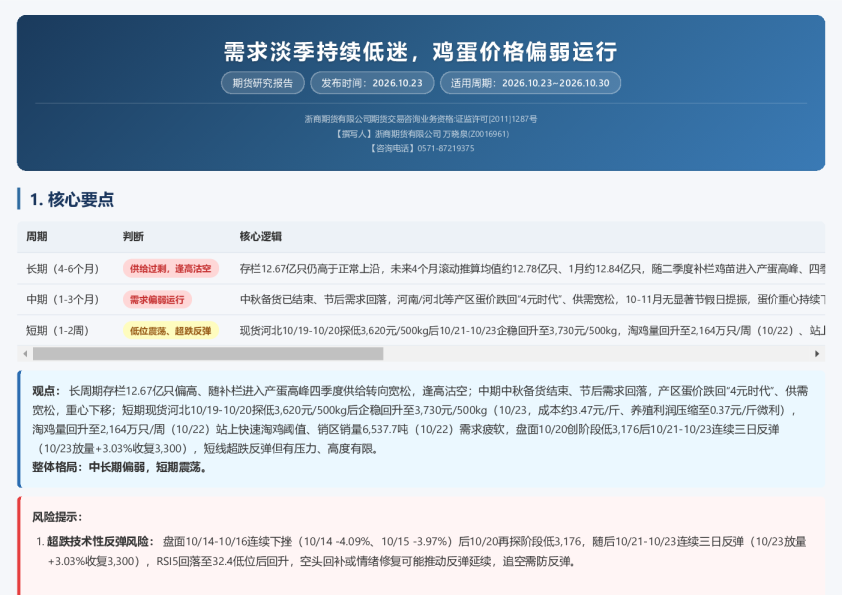Image resolution: width=842 pixels, height=595 pixels.
Task: Click the table's right scroll arrow
Action: [817, 354]
